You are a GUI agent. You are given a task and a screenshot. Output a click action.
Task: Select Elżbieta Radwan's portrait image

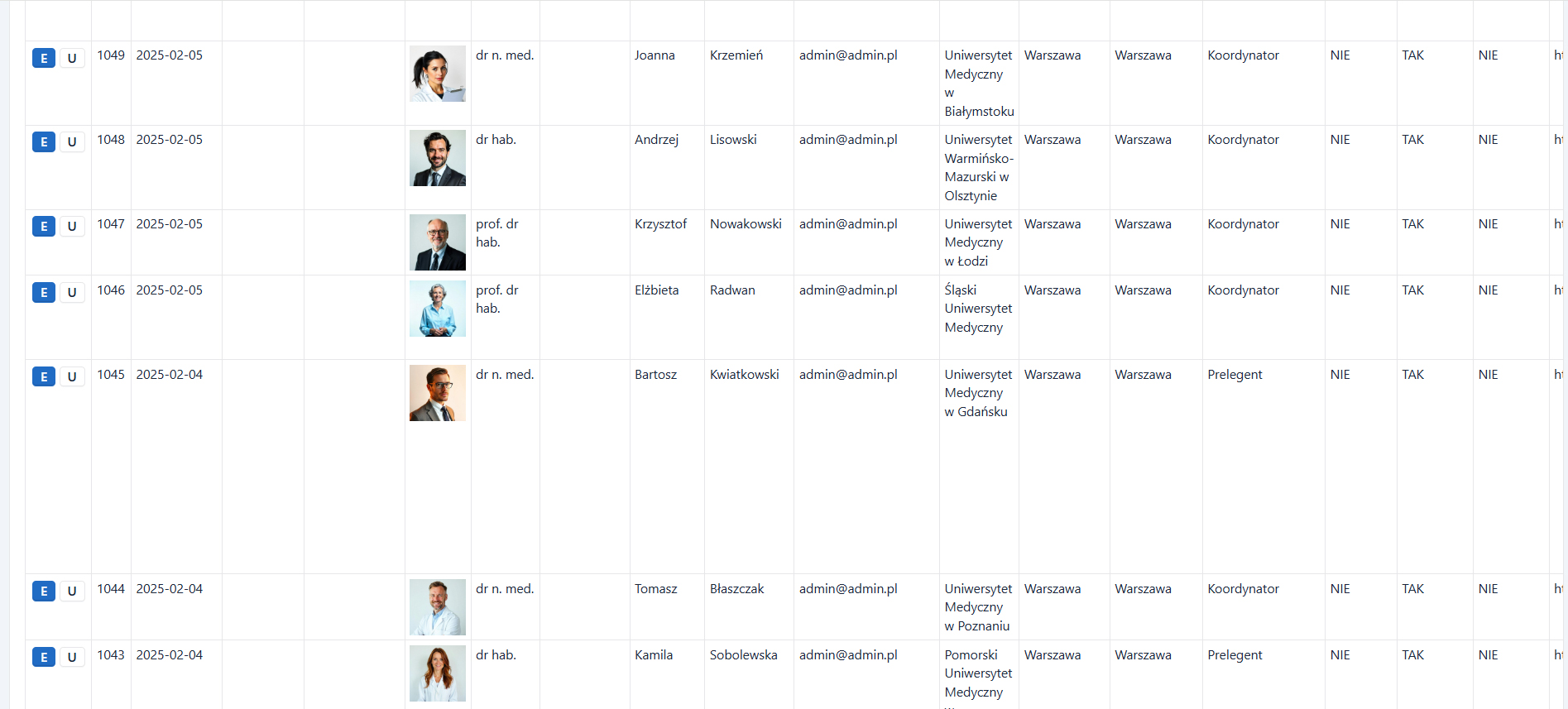[x=438, y=309]
